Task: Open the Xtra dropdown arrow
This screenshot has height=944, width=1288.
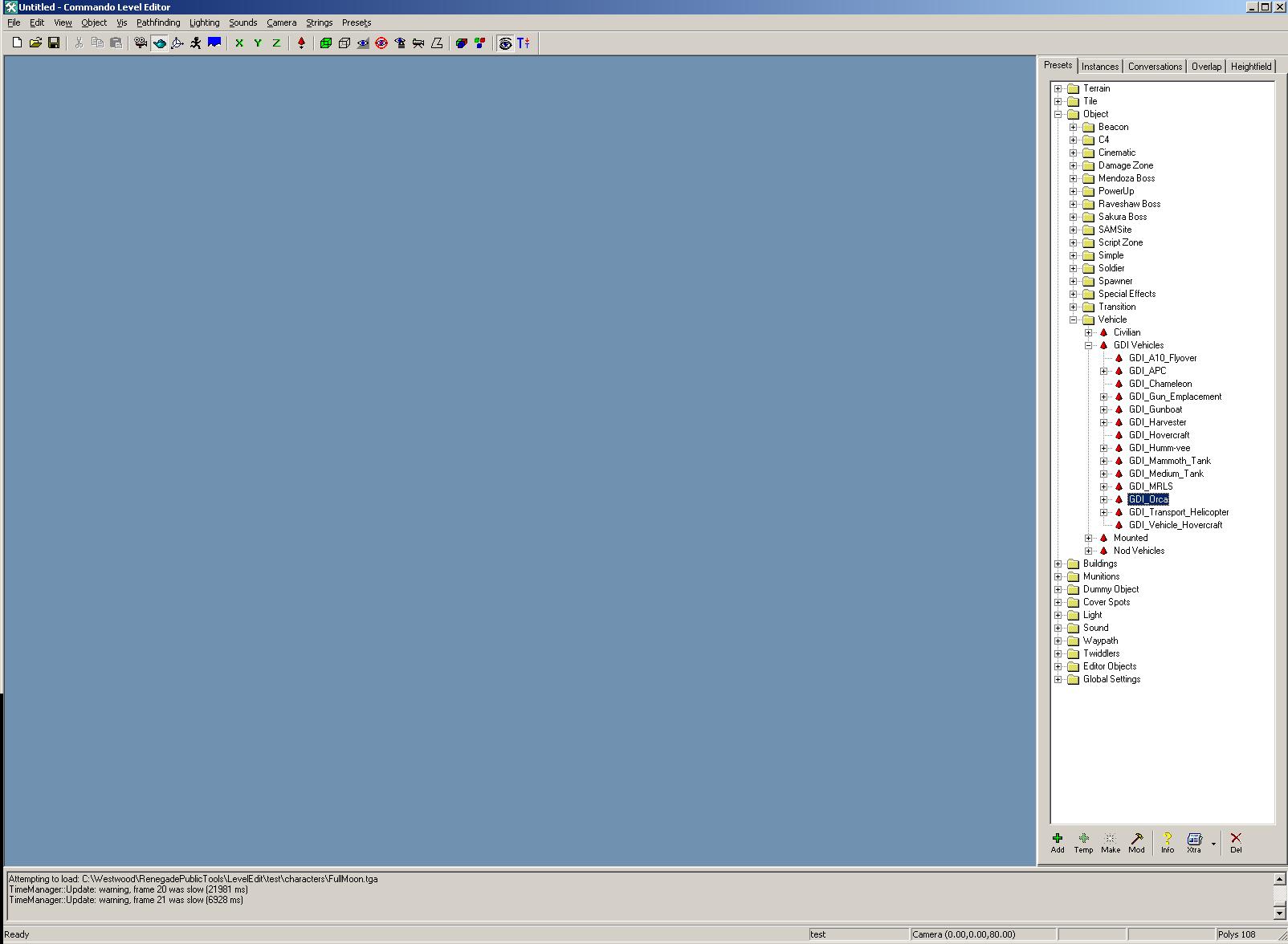Action: [x=1213, y=844]
